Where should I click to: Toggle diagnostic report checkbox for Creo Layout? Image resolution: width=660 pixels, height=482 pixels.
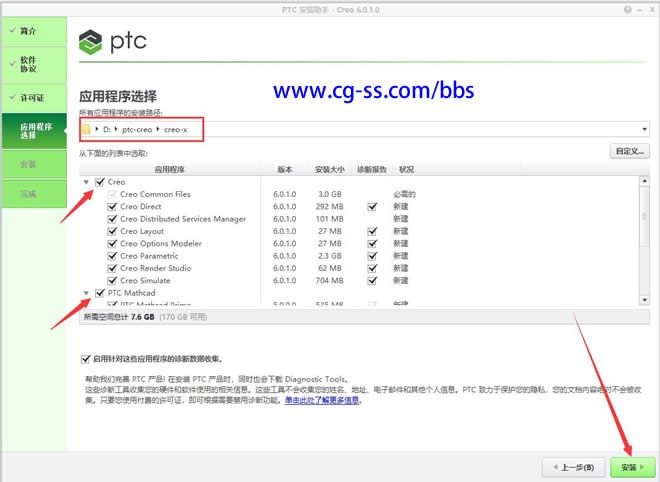point(372,231)
